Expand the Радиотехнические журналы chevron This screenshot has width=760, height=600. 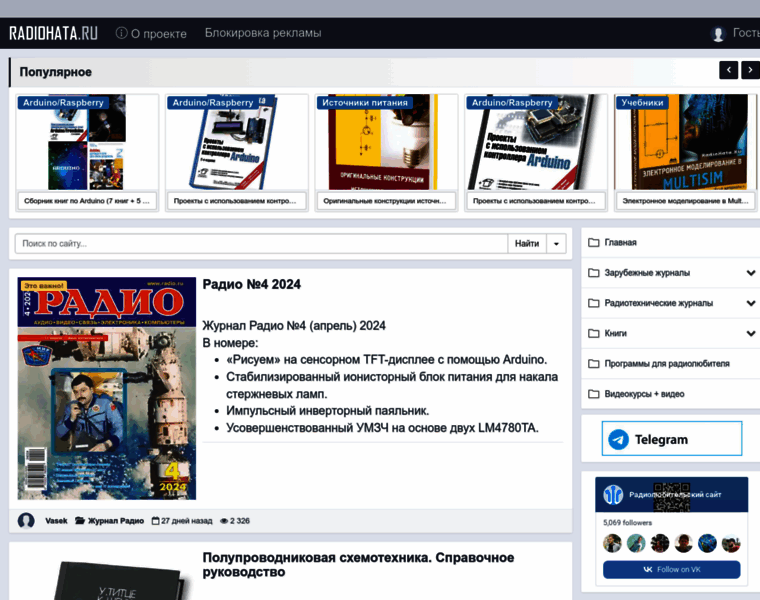[751, 303]
